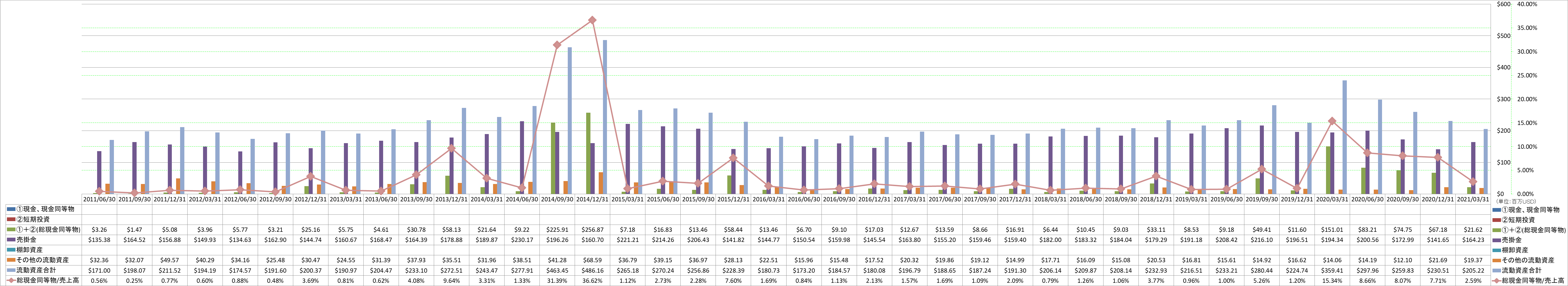Select the total current assets value $486.16

[593, 270]
